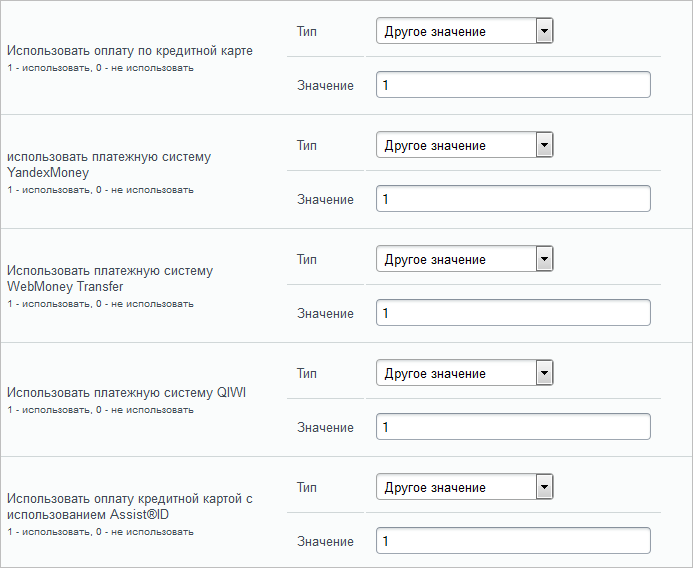Select the WebMoney Transfer setting label

[110, 278]
